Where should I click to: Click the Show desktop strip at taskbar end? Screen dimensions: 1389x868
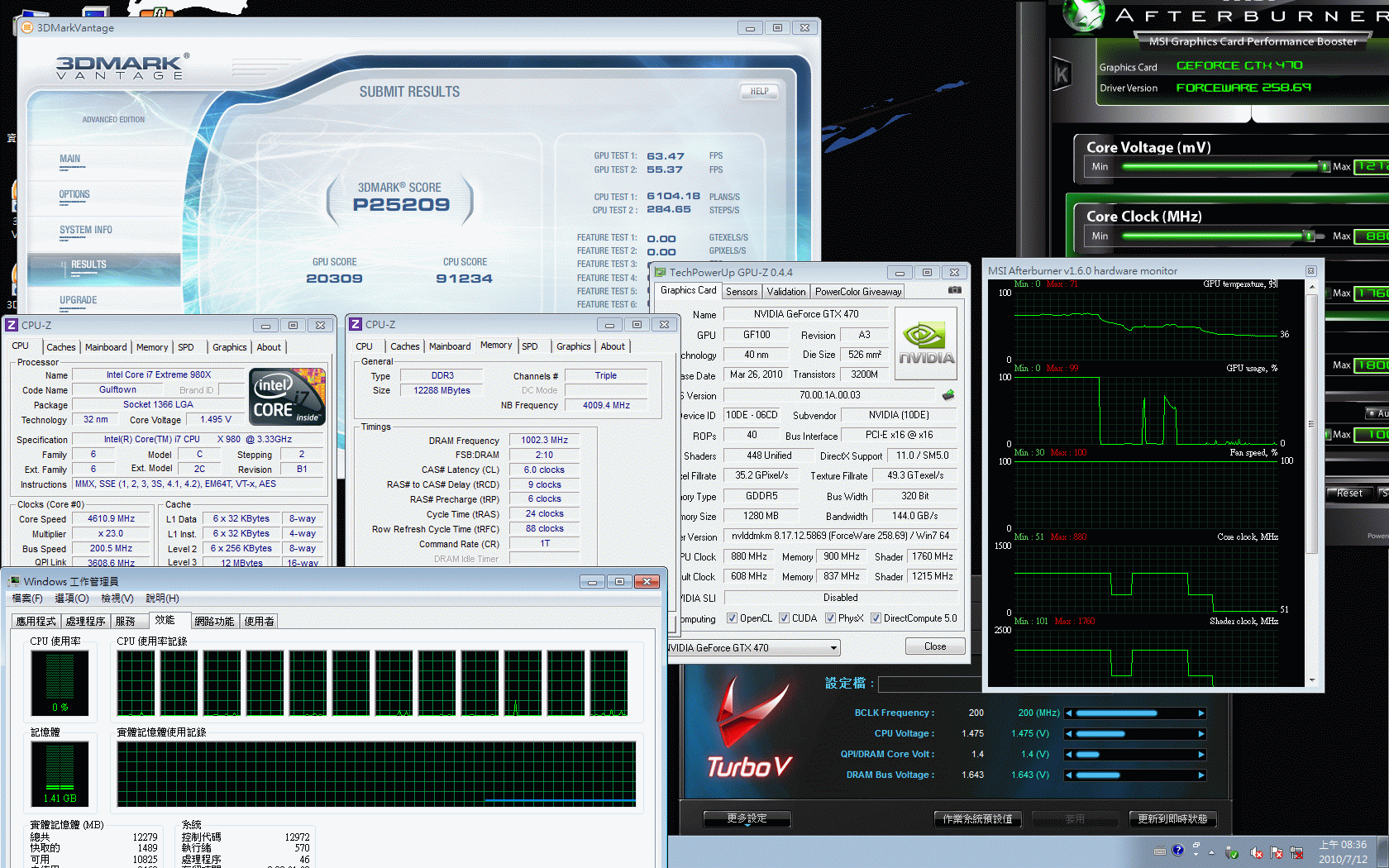[x=1383, y=852]
